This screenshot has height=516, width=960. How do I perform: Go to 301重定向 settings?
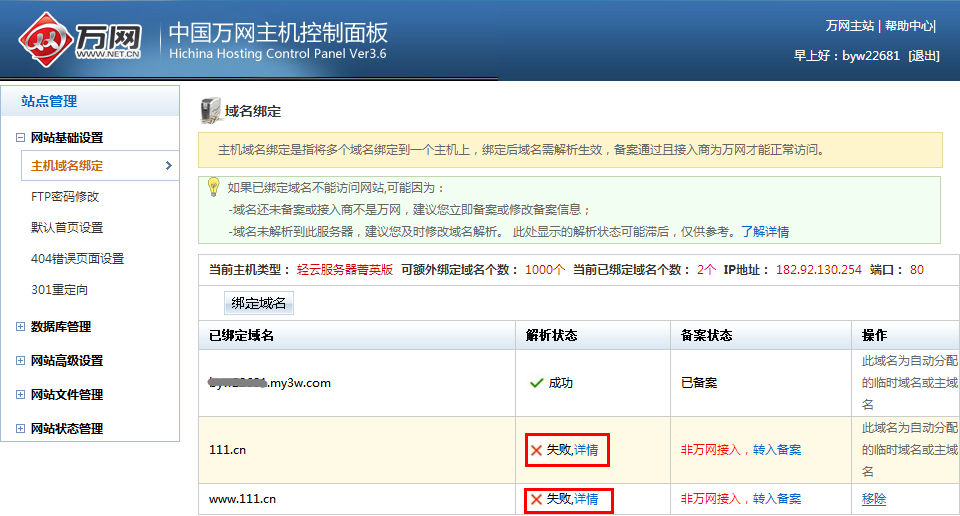(x=59, y=290)
